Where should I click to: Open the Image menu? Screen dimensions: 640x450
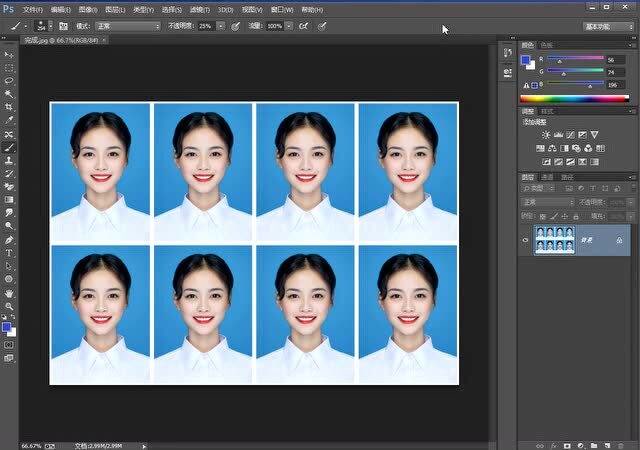[89, 8]
